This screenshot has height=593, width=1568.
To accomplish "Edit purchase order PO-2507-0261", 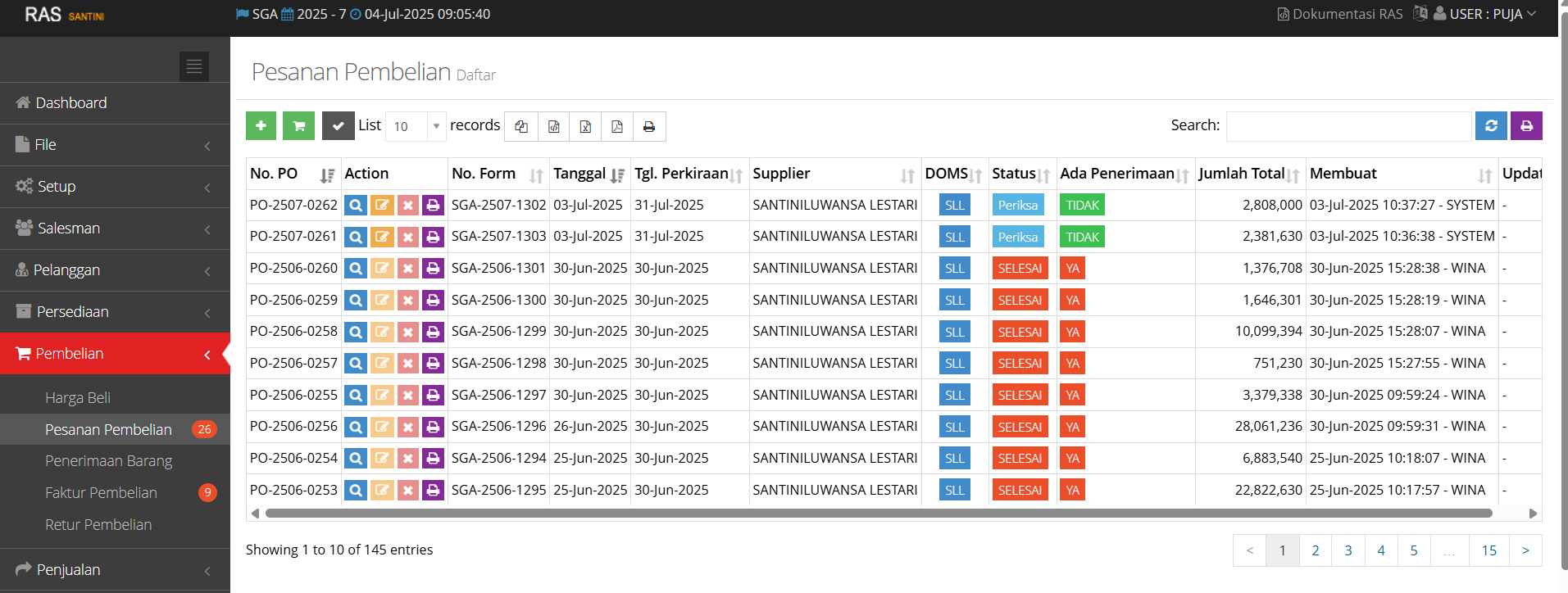I will point(382,238).
